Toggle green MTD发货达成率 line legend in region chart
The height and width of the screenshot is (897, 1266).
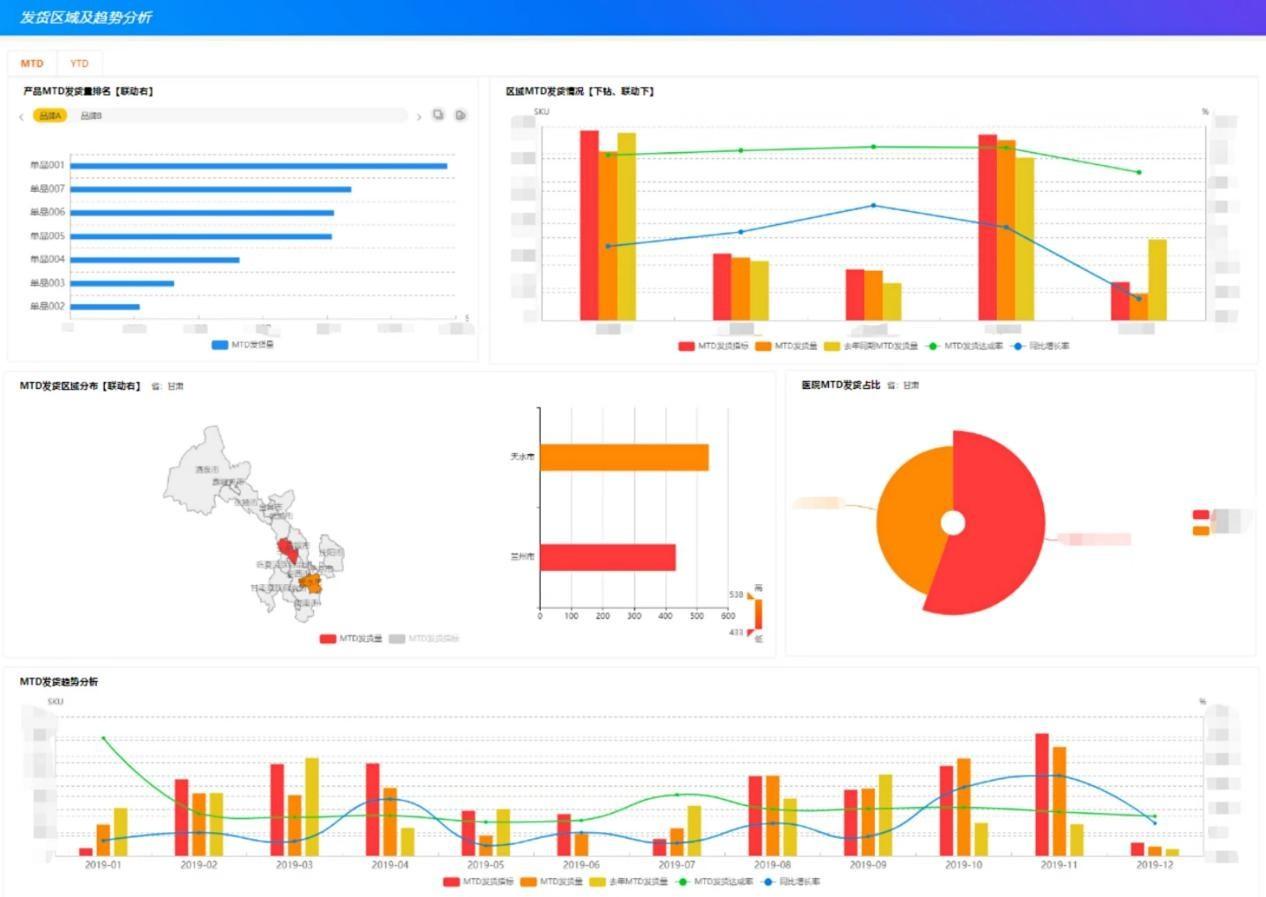point(963,346)
